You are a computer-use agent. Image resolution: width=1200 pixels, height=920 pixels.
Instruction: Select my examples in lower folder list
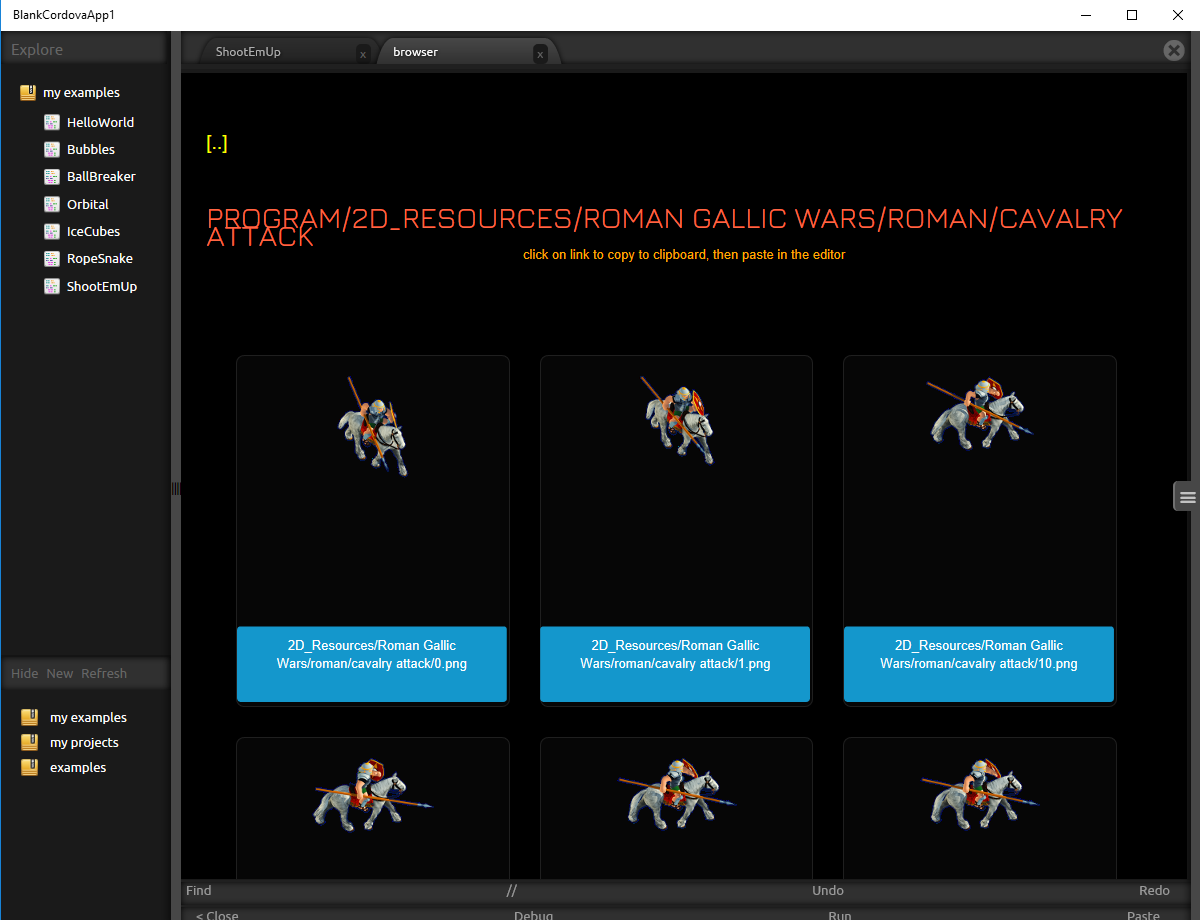tap(88, 717)
